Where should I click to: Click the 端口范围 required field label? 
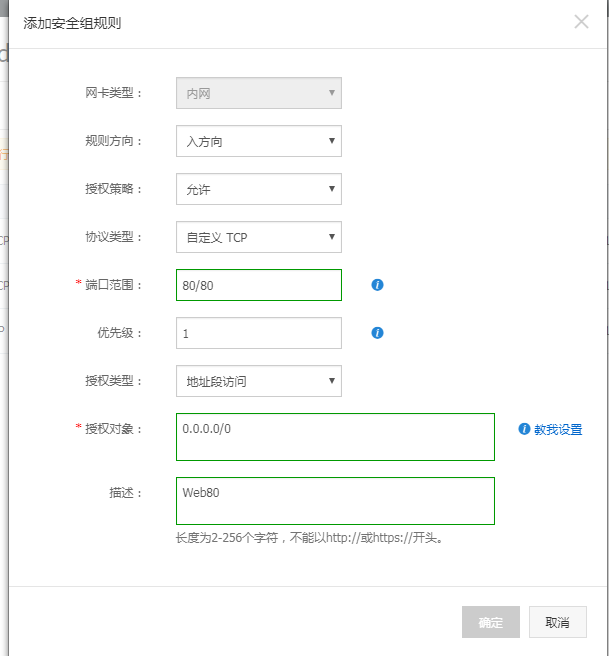pyautogui.click(x=113, y=285)
